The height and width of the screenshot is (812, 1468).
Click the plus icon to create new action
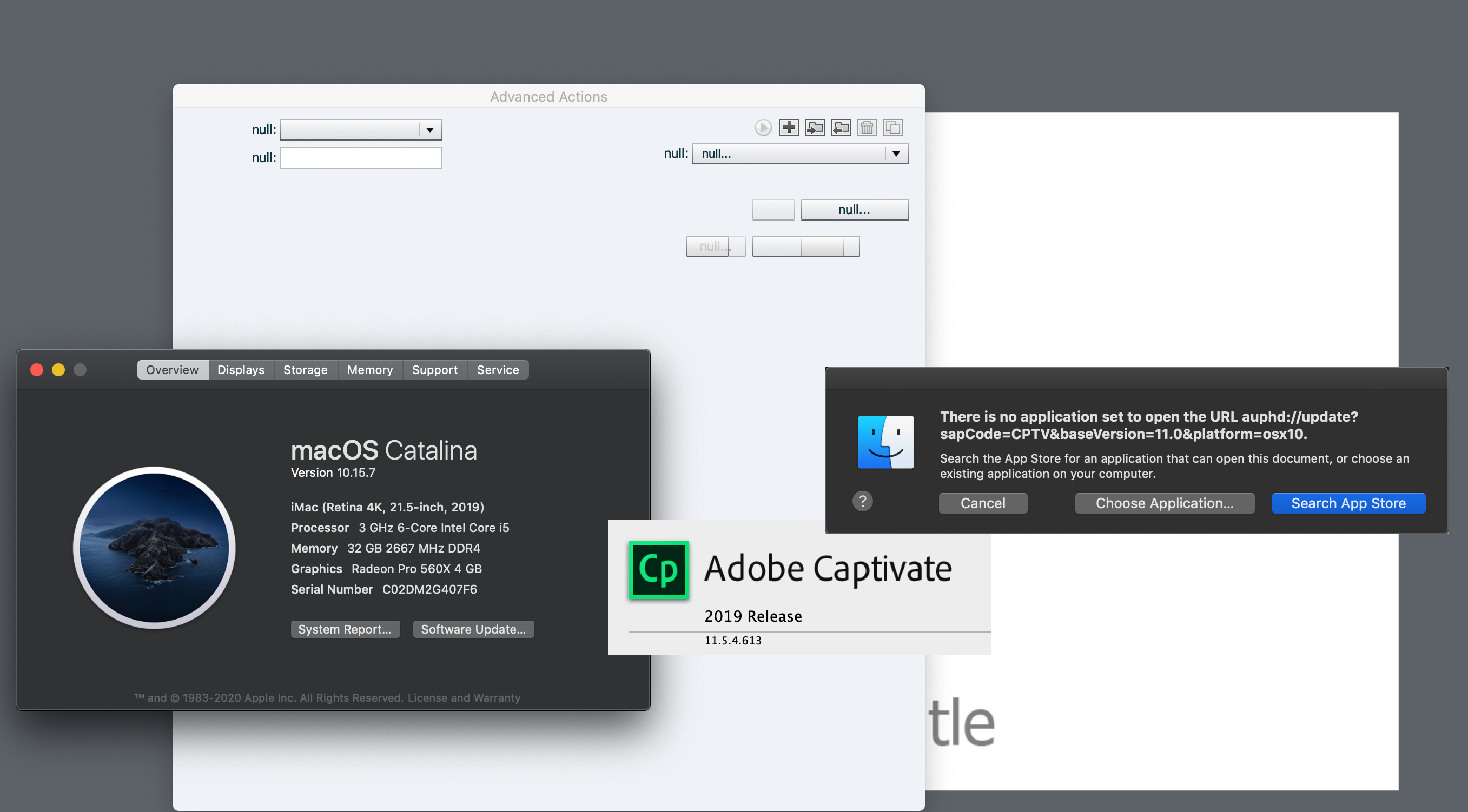point(789,128)
